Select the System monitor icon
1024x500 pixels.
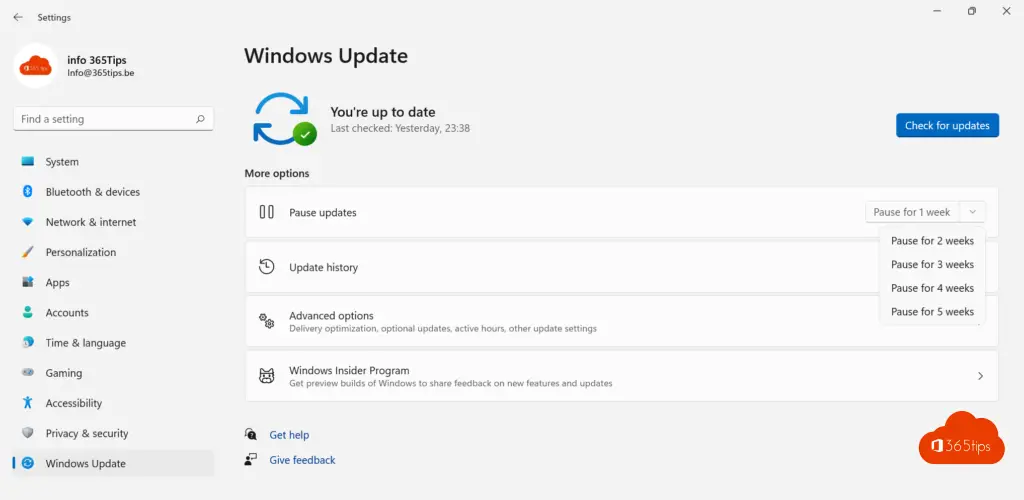27,161
